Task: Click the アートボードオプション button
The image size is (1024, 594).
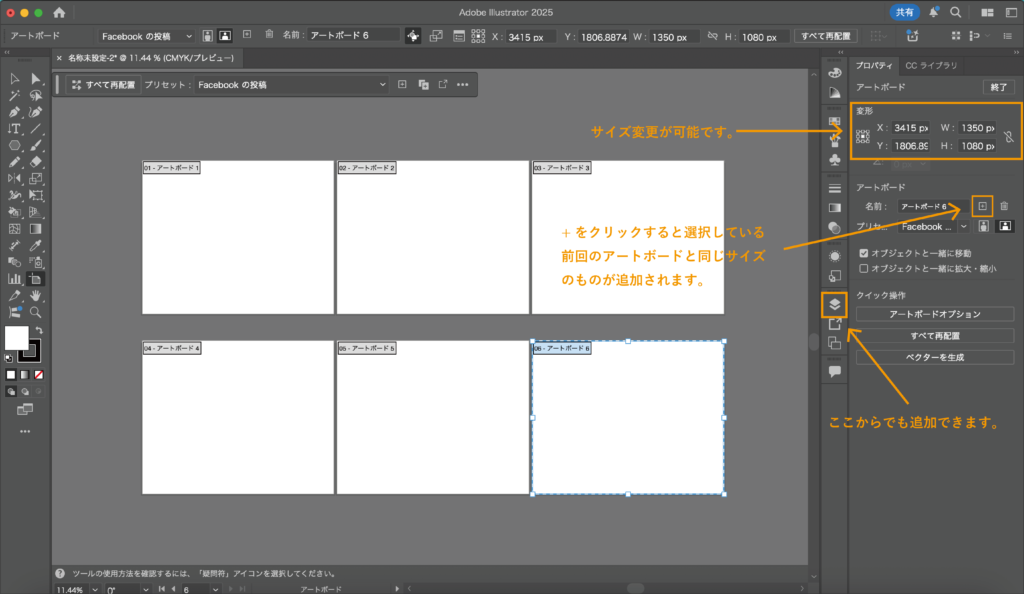Action: tap(933, 313)
